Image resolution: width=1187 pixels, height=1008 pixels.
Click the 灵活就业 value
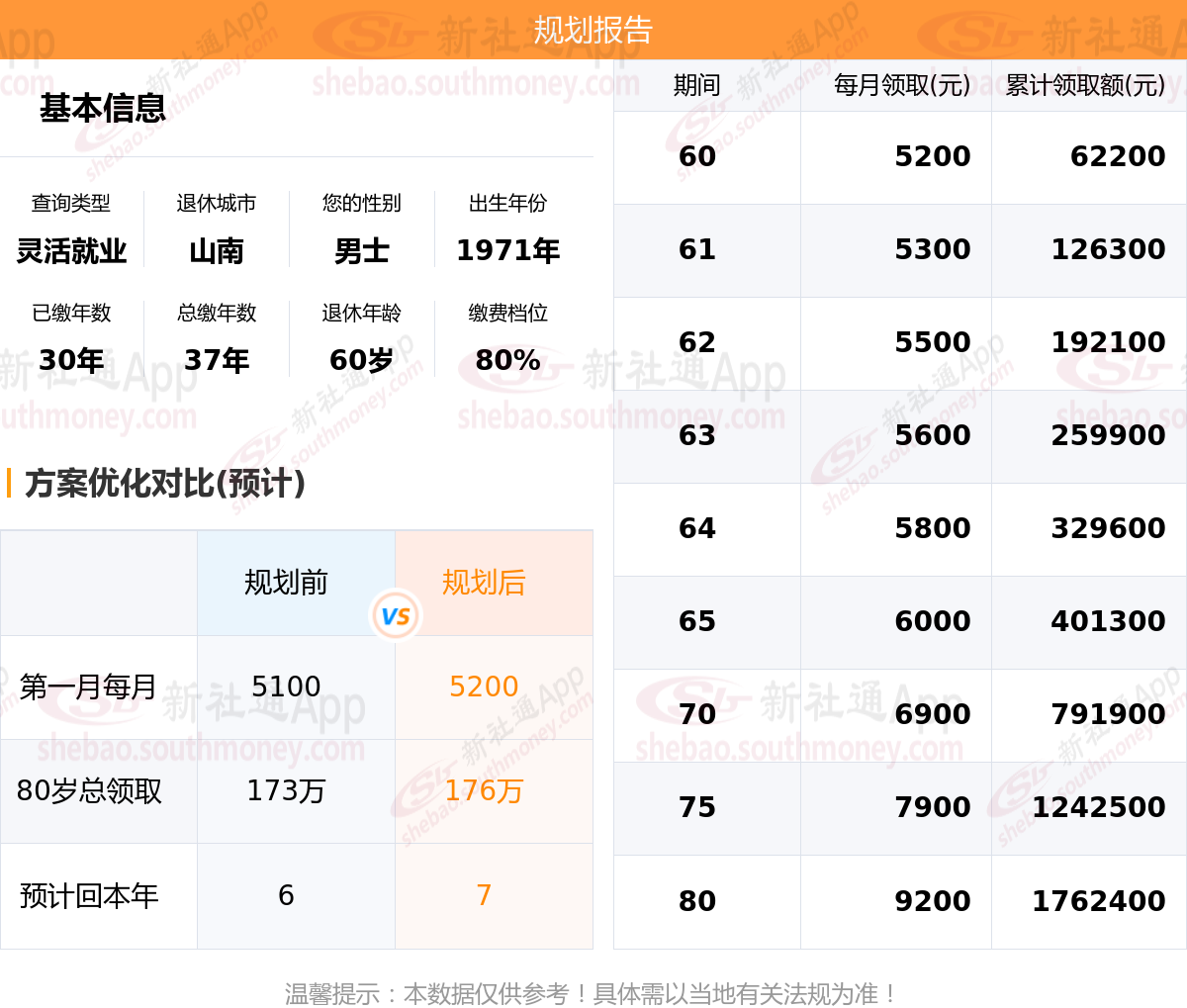(x=71, y=251)
